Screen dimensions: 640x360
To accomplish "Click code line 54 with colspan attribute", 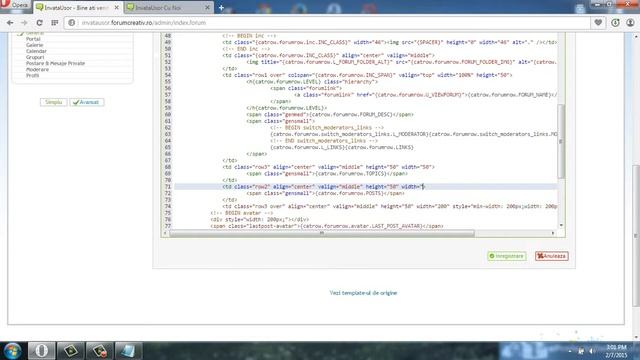I will (x=367, y=75).
